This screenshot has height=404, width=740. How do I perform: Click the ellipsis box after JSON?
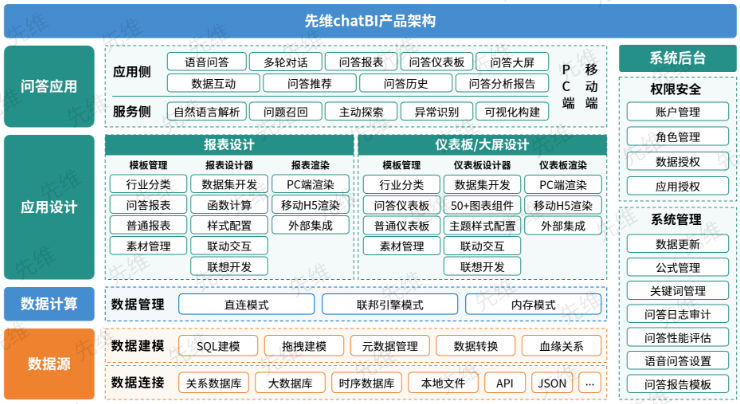pos(590,383)
